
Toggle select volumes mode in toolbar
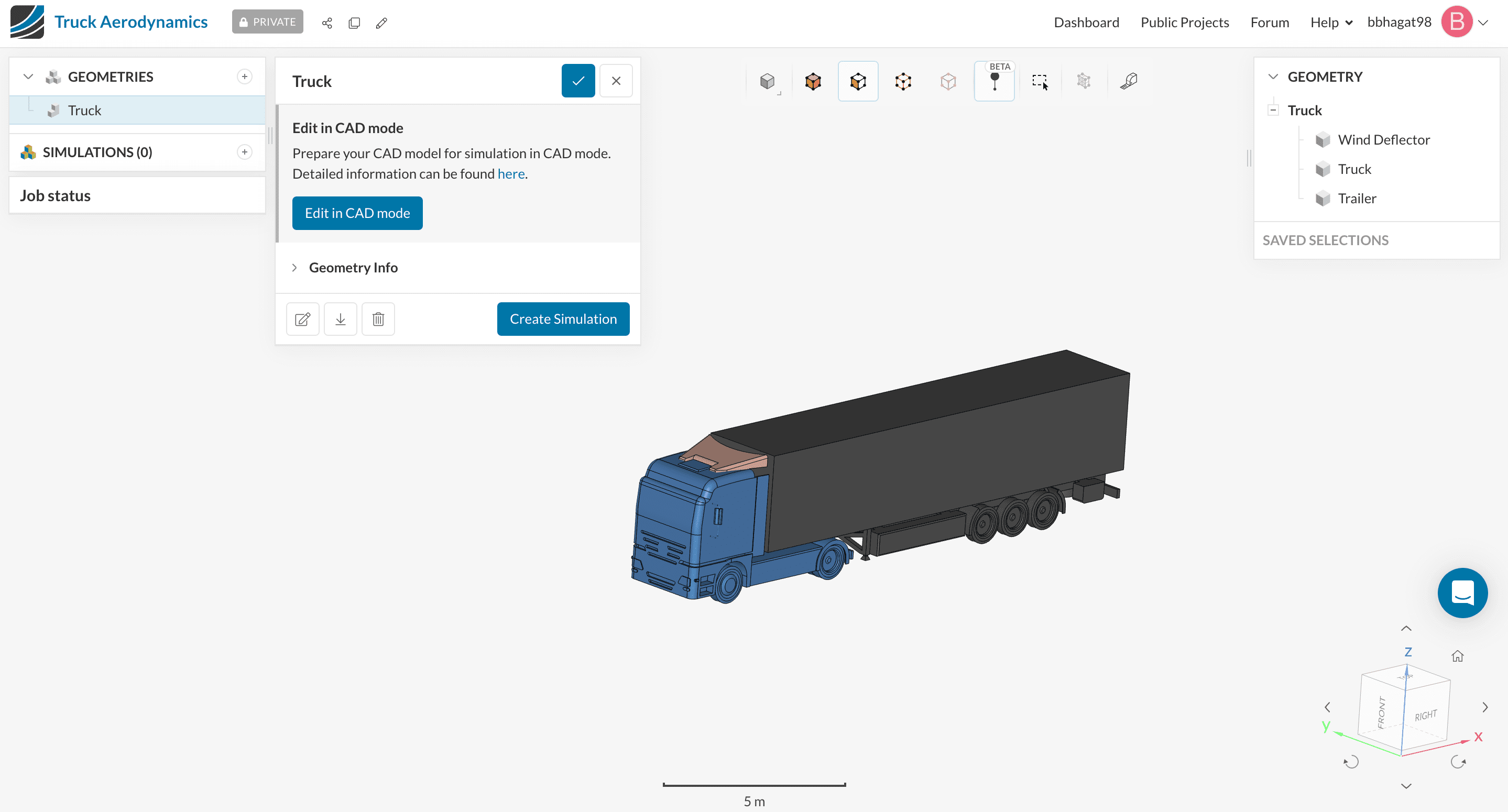coord(813,81)
